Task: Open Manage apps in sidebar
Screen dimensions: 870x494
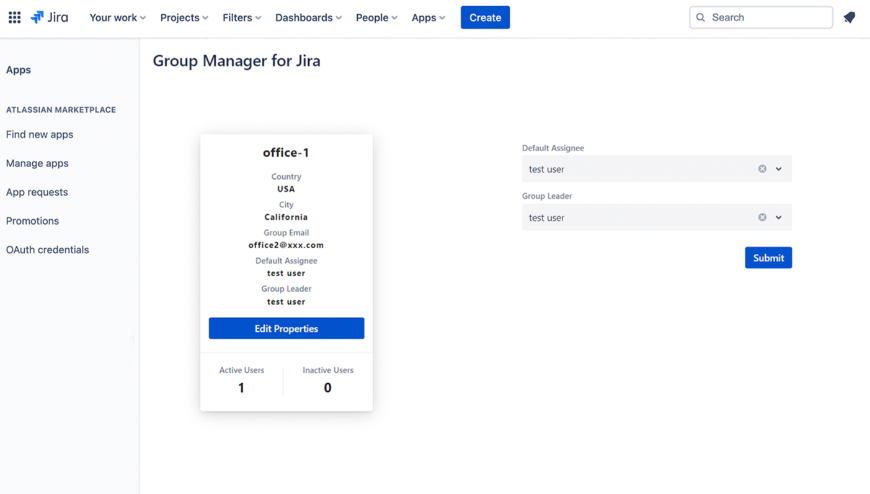Action: point(37,163)
